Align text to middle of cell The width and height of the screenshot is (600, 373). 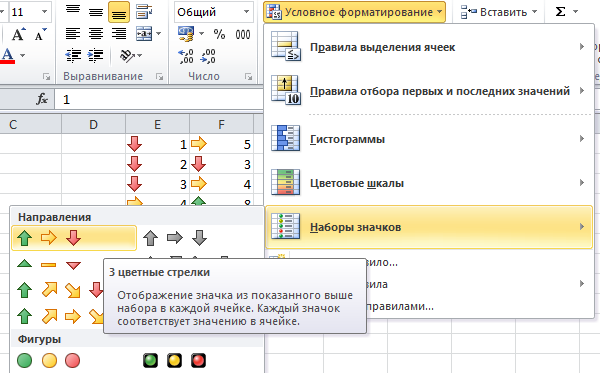[96, 12]
